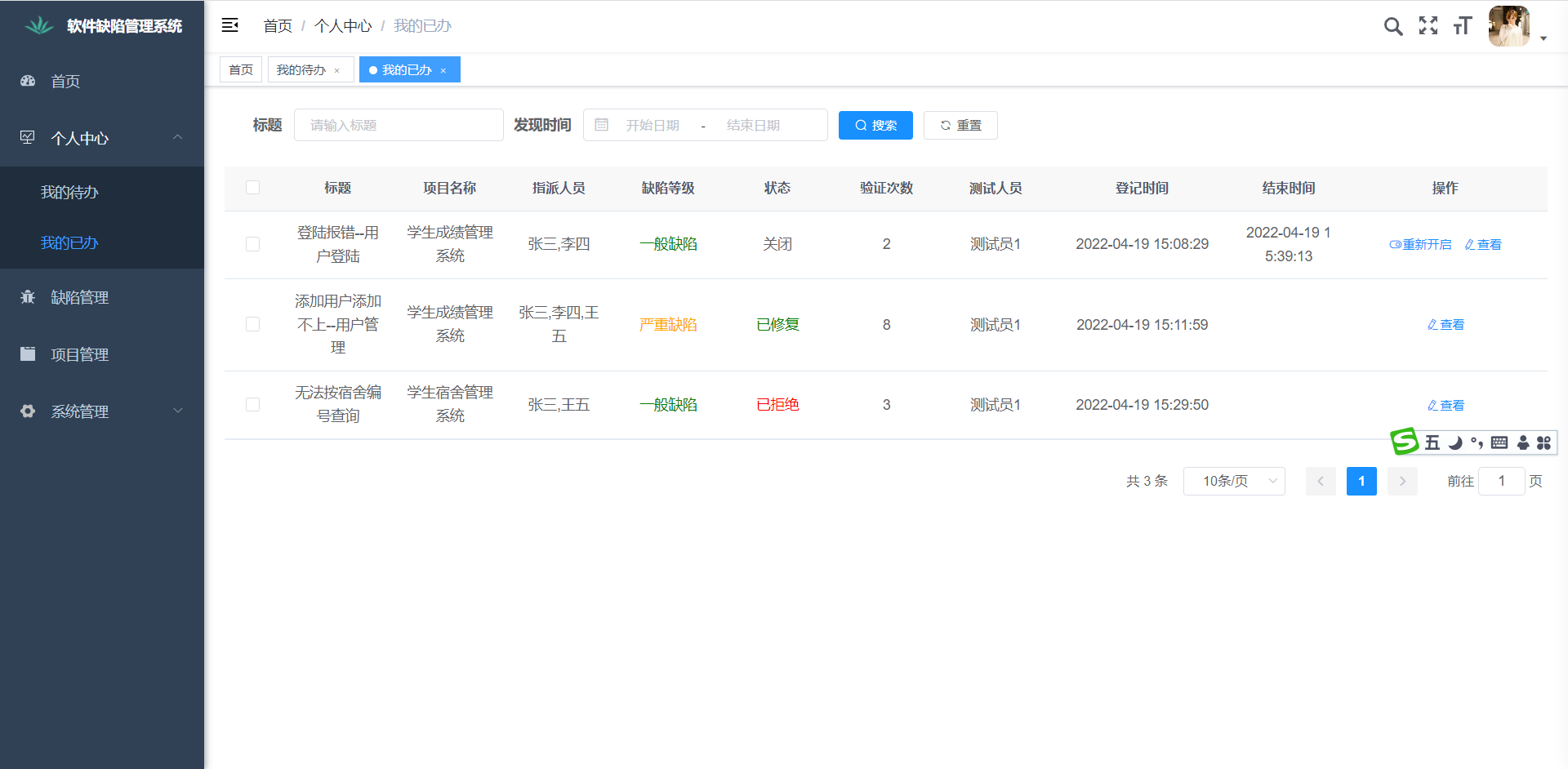Toggle the sidebar collapse hamburger icon
The height and width of the screenshot is (769, 1568).
pyautogui.click(x=230, y=25)
